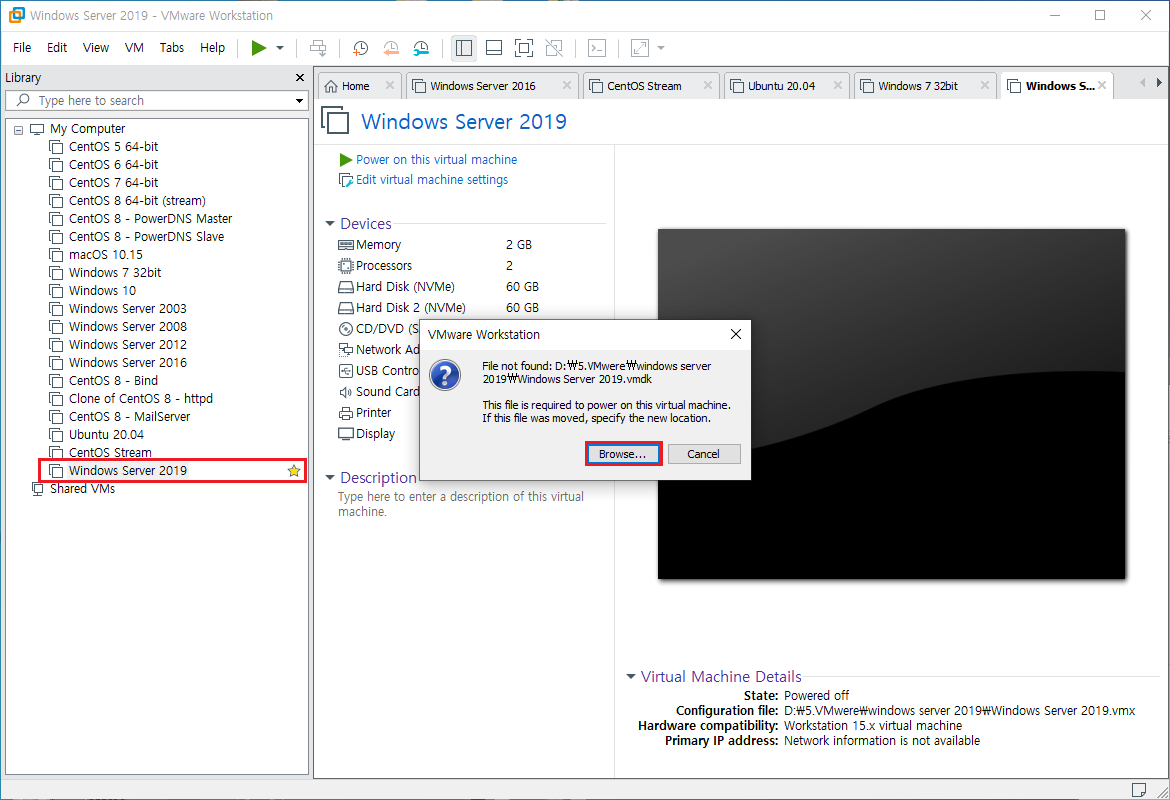Close the VMware Workstation dialog

click(x=736, y=334)
